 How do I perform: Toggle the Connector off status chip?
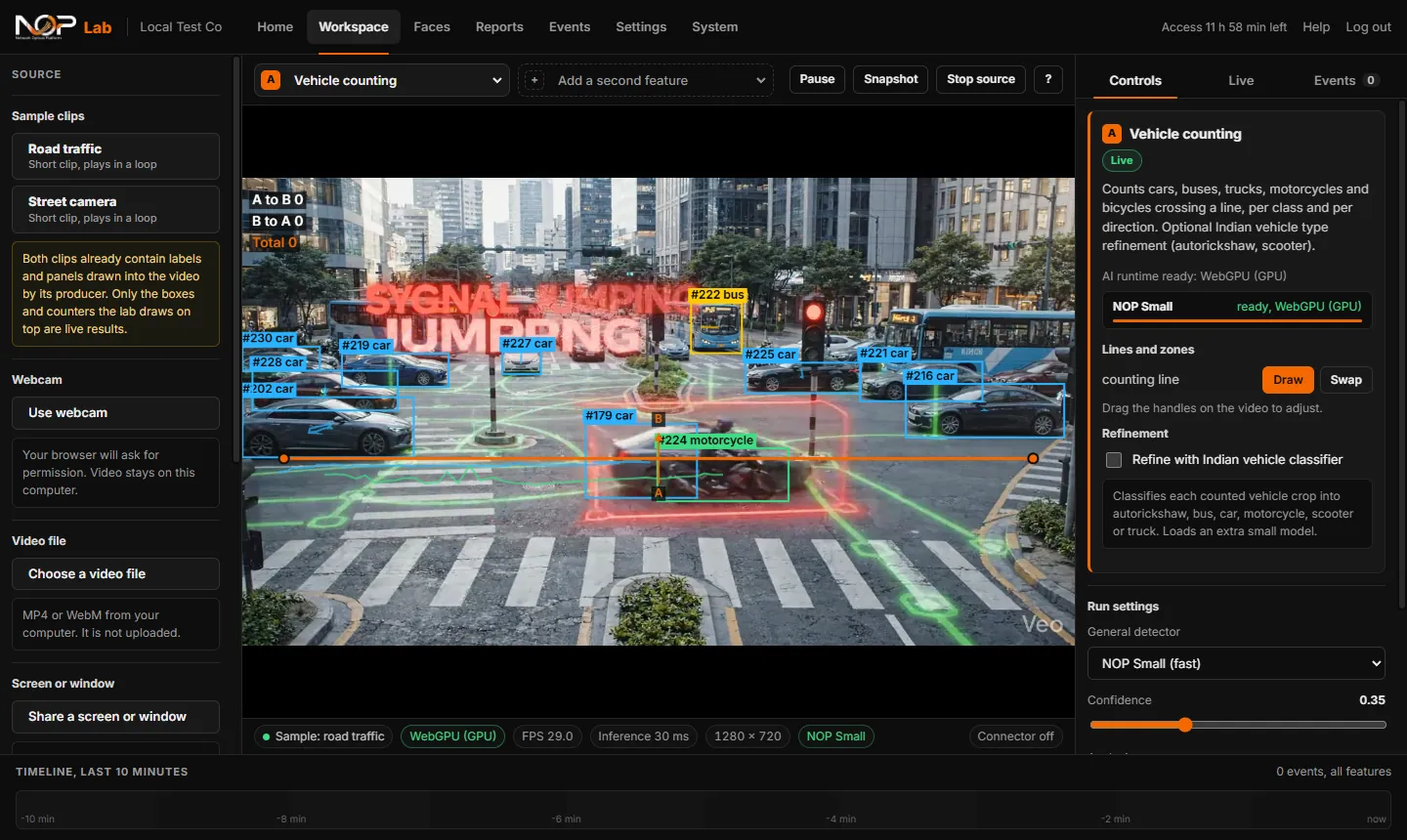1015,736
